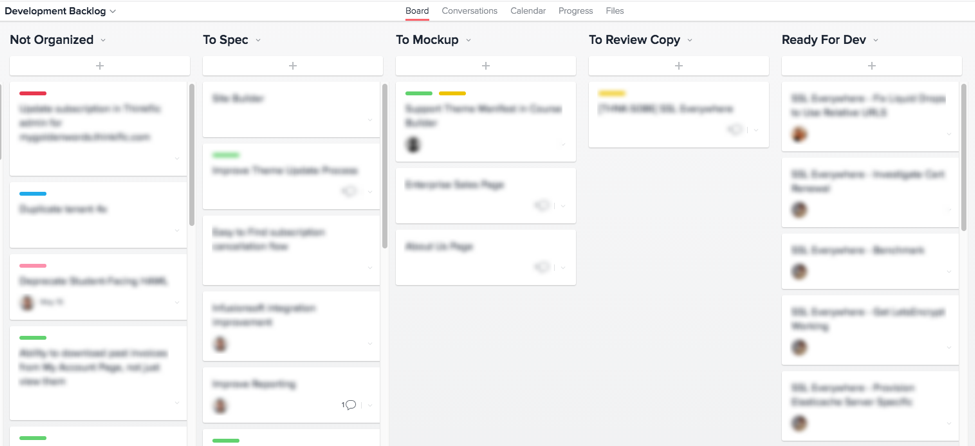Click the assignee avatar on Infusionsoft integration improvement
Screen dimensions: 975x446
[x=220, y=344]
